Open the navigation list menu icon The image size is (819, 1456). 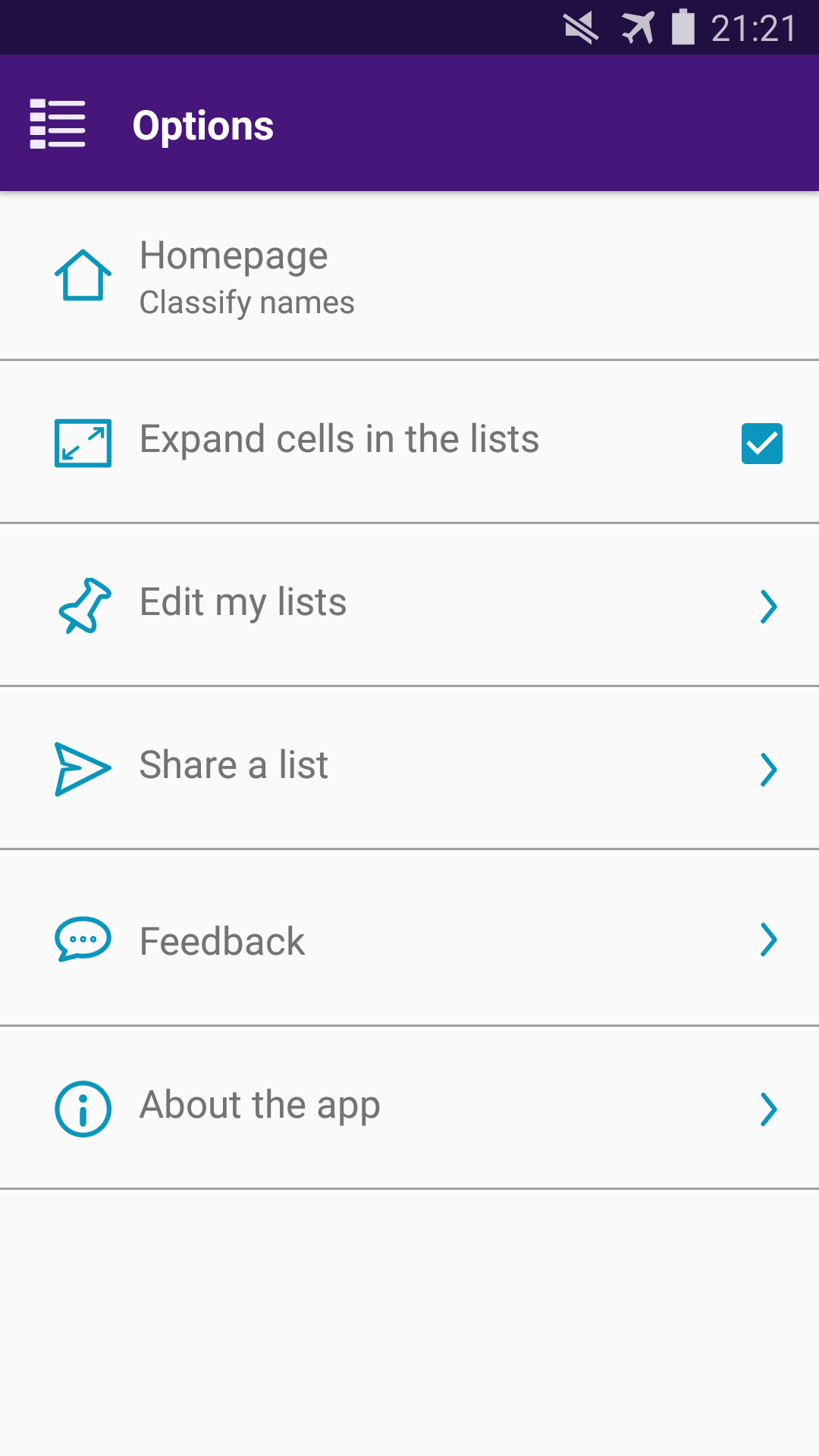tap(58, 124)
